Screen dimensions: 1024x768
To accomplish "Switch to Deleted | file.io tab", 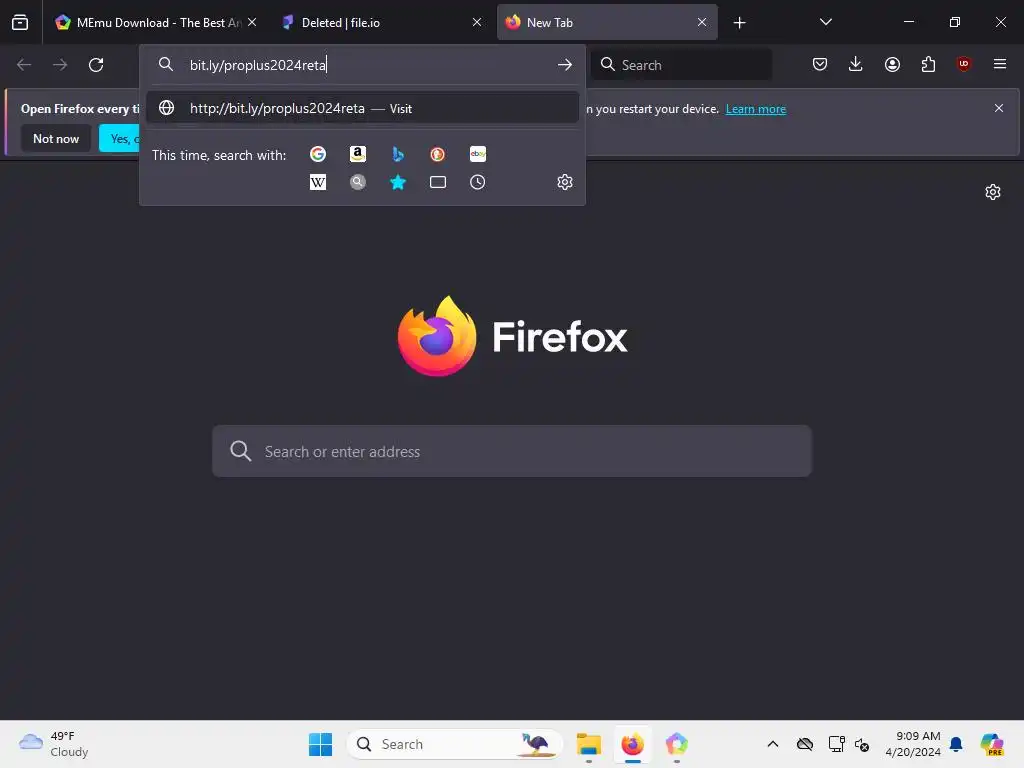I will 381,22.
